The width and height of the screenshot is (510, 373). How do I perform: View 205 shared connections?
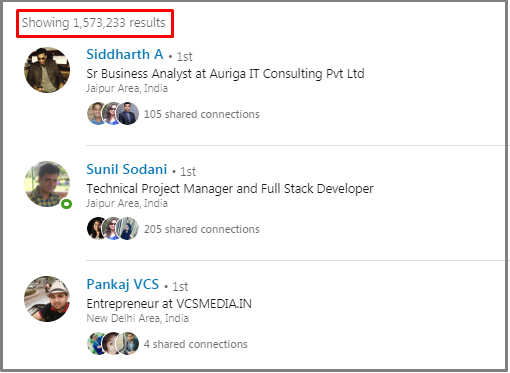point(202,229)
